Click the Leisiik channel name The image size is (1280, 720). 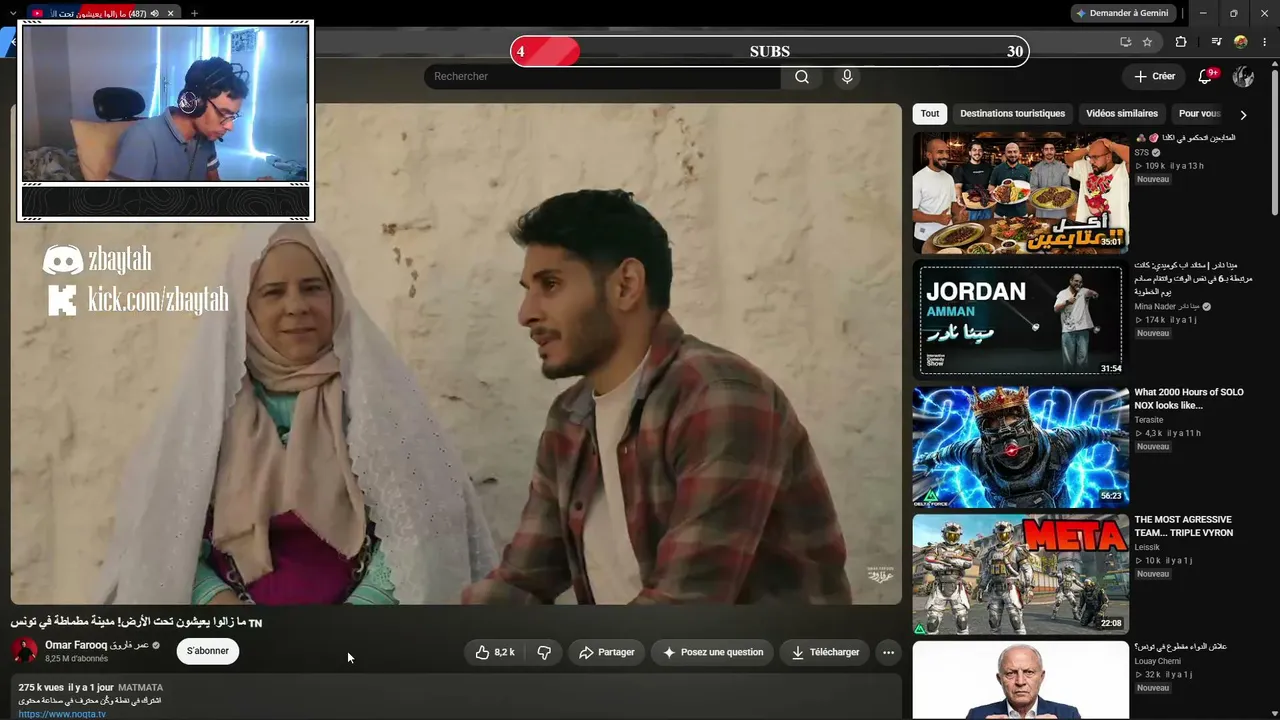click(1147, 547)
